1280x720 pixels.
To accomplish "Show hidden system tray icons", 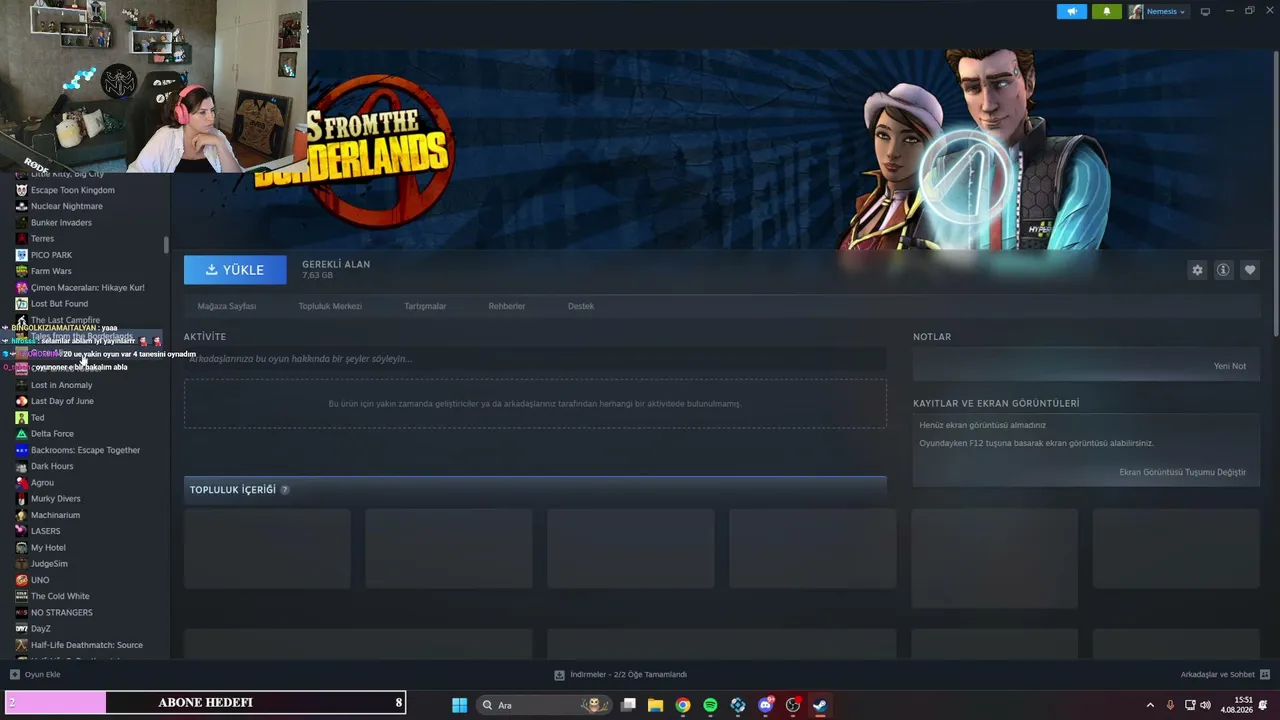I will 1150,705.
